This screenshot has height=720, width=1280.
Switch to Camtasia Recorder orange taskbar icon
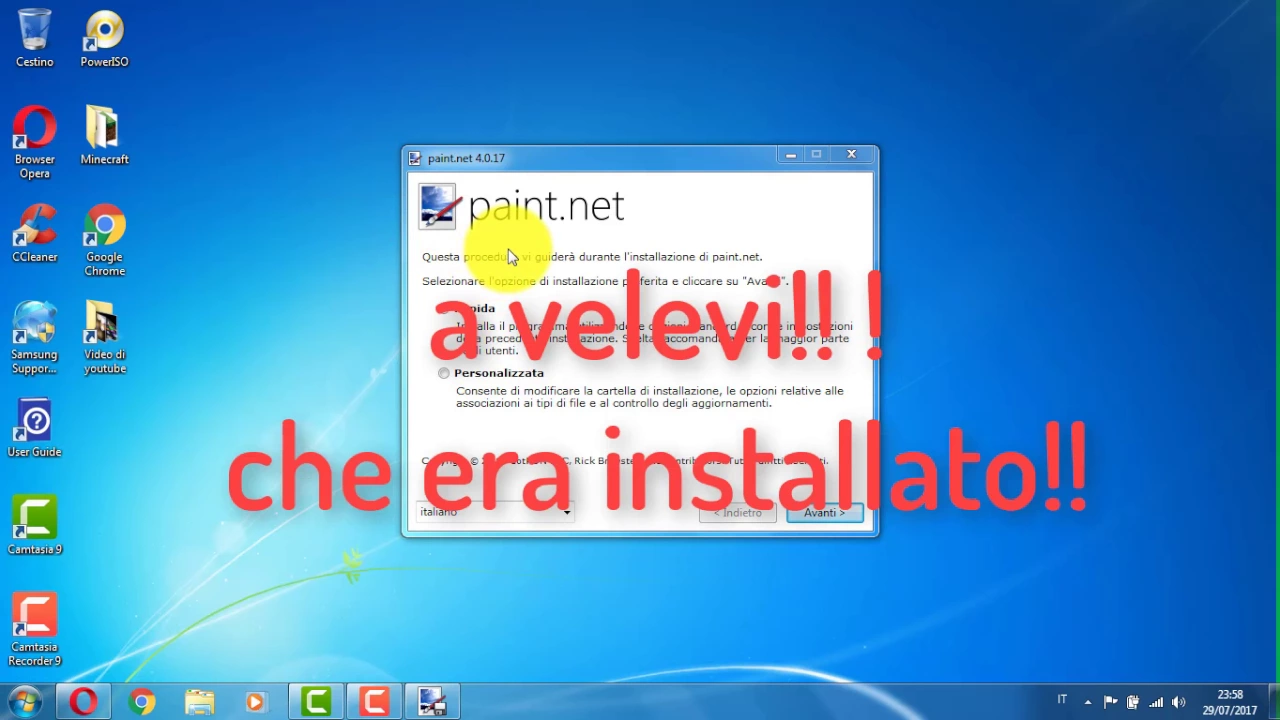coord(374,702)
